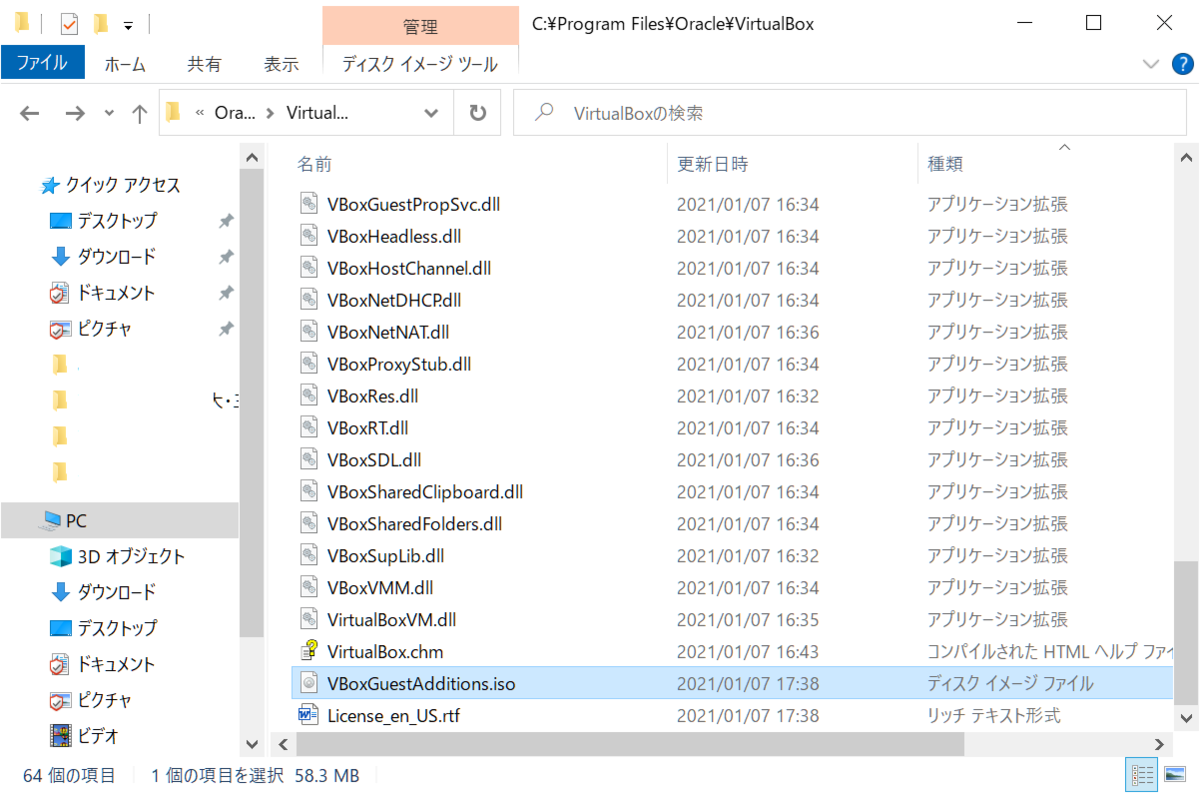1200x793 pixels.
Task: Open the 共有 ribbon tab
Action: coord(204,64)
